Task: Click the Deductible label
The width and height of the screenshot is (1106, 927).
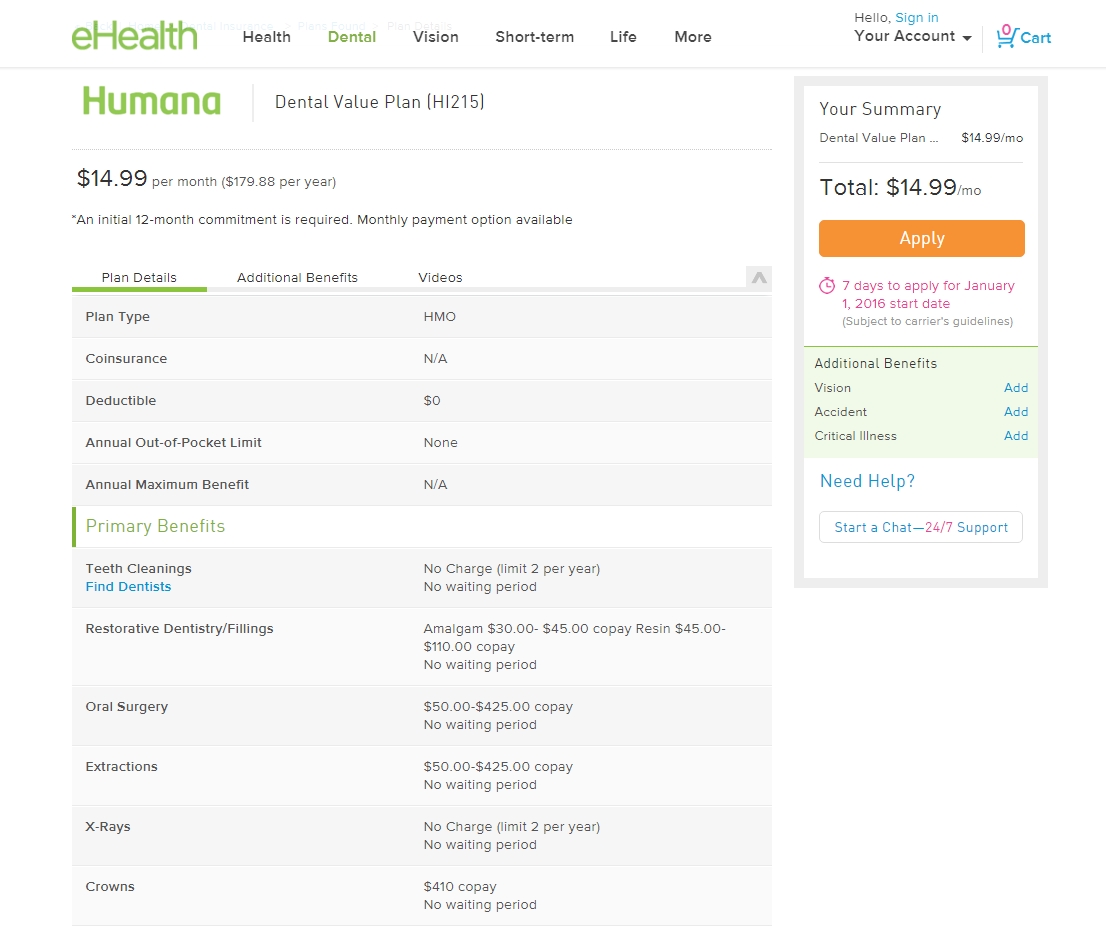Action: (121, 401)
